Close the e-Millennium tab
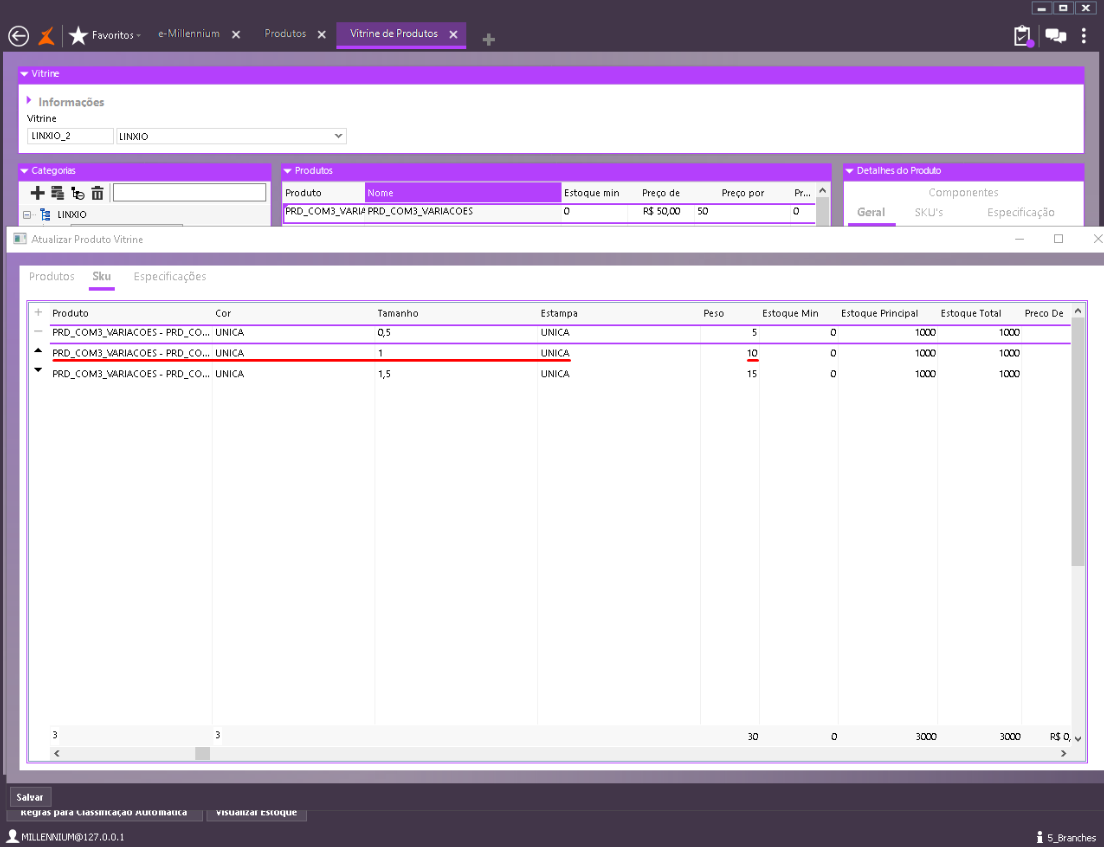This screenshot has height=847, width=1104. point(236,34)
